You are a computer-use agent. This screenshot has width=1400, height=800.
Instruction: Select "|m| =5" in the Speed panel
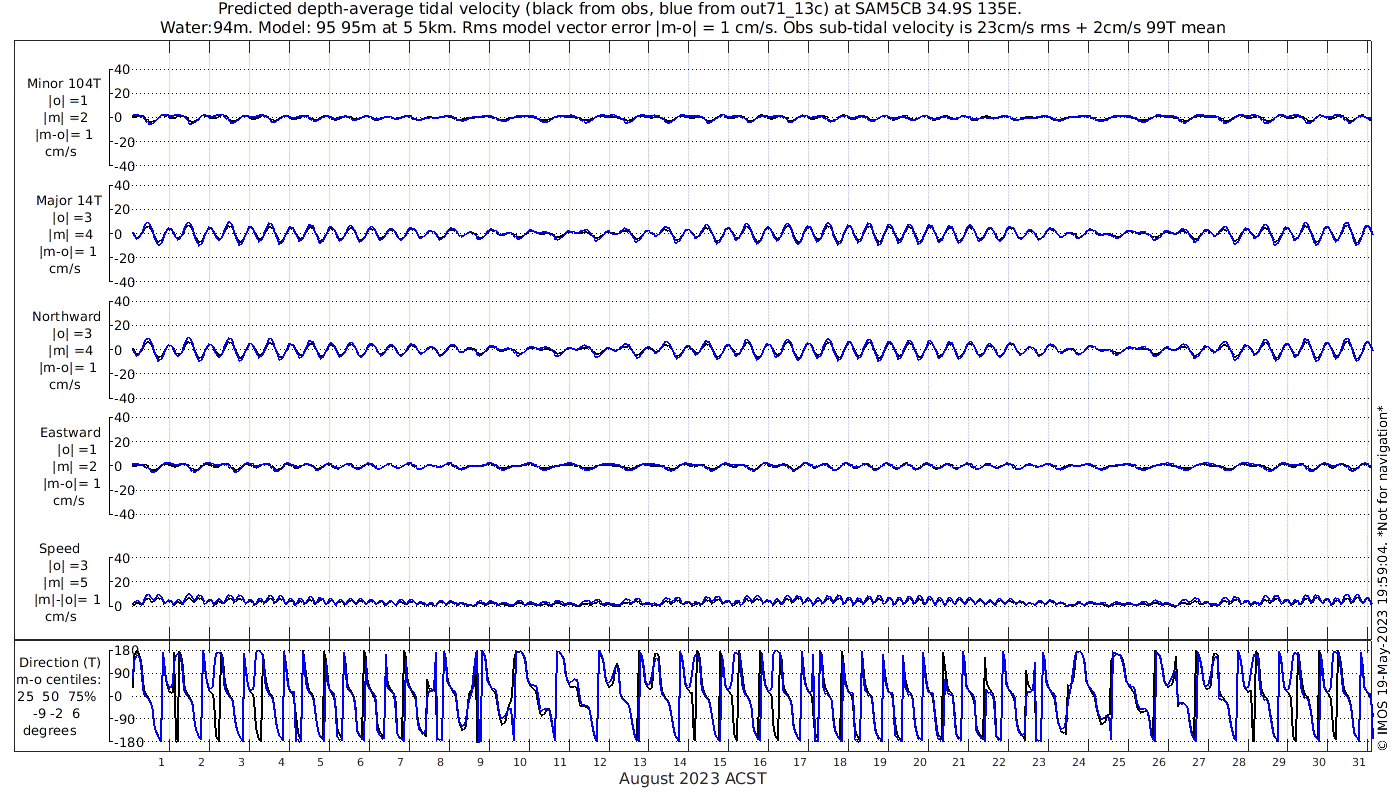(68, 582)
